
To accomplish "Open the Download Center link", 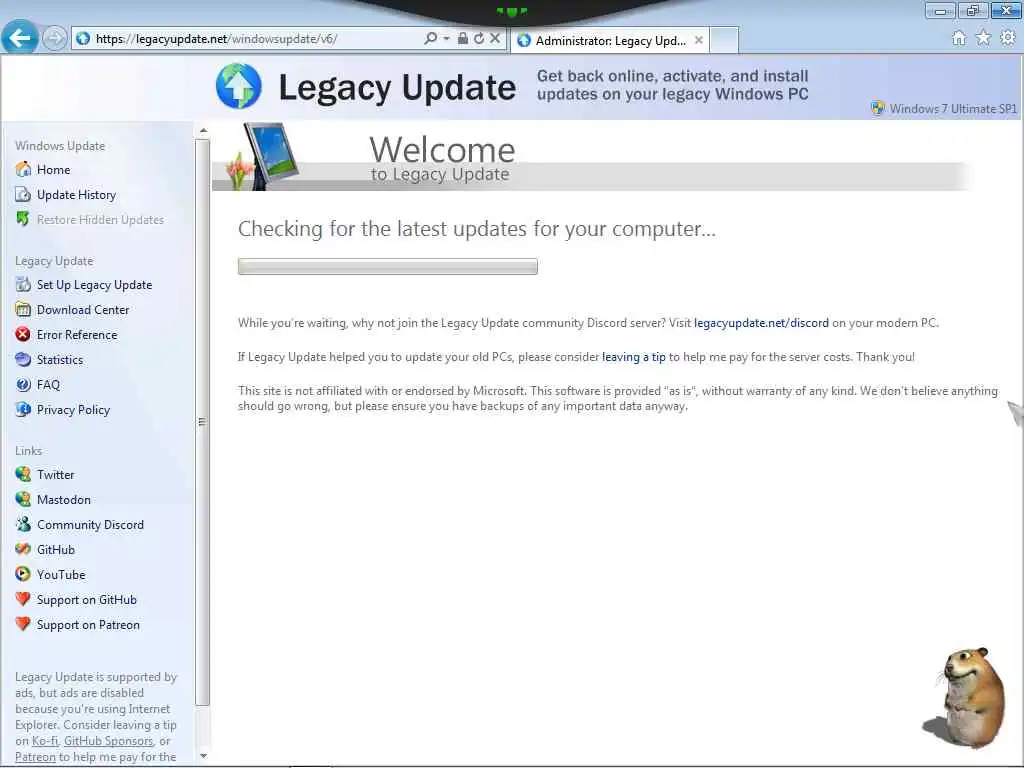I will 83,310.
